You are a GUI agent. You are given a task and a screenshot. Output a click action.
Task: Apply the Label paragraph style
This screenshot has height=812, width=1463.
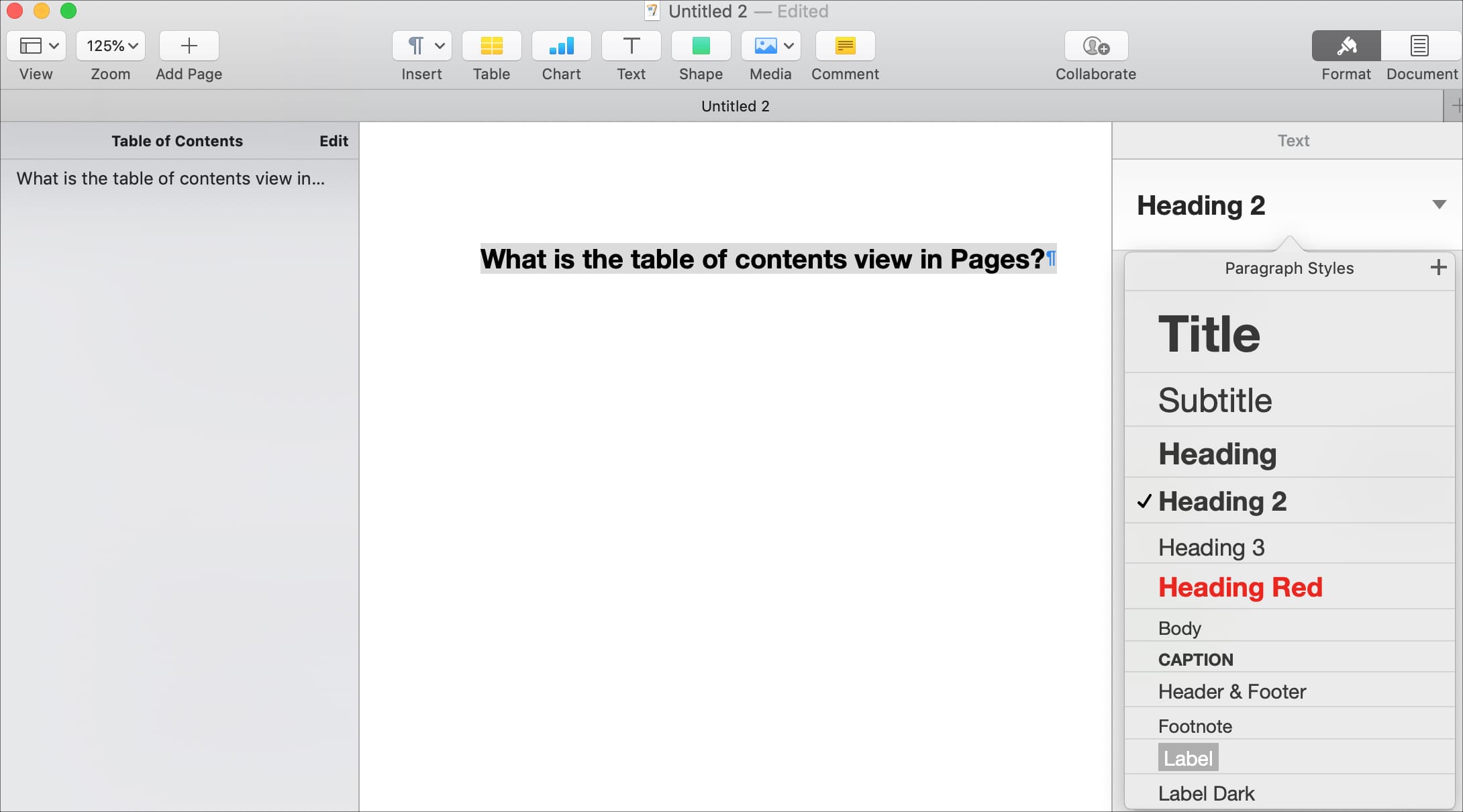[x=1289, y=758]
